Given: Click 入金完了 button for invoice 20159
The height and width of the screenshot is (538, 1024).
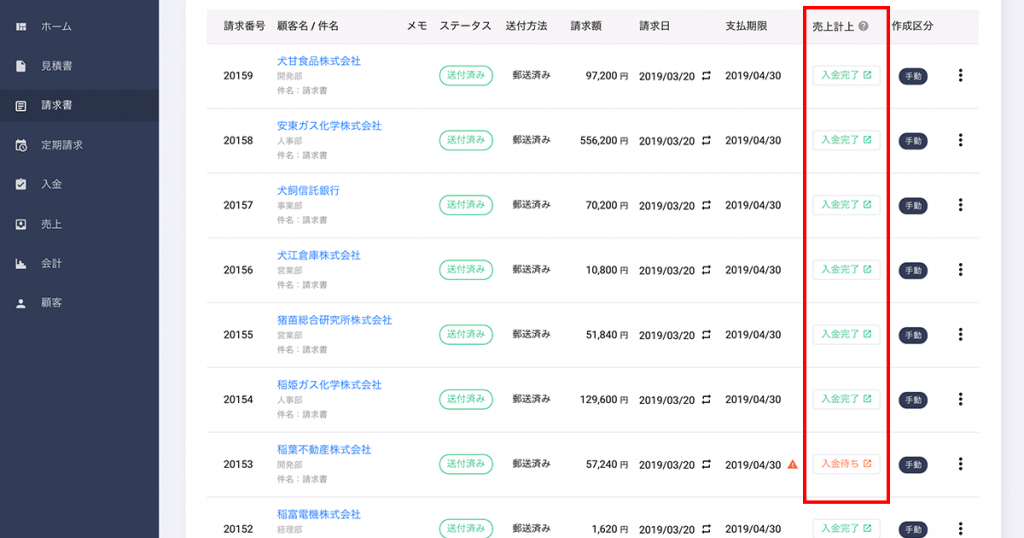Looking at the screenshot, I should pos(846,75).
